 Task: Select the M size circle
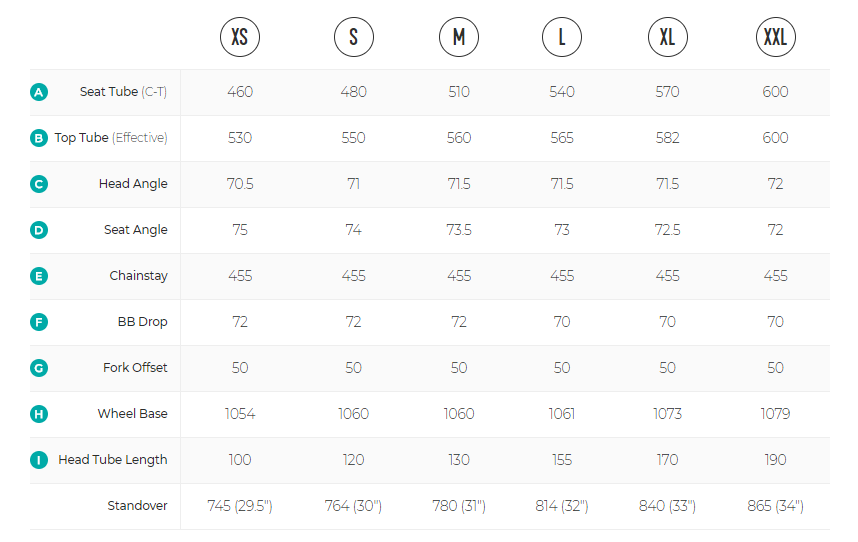coord(459,37)
